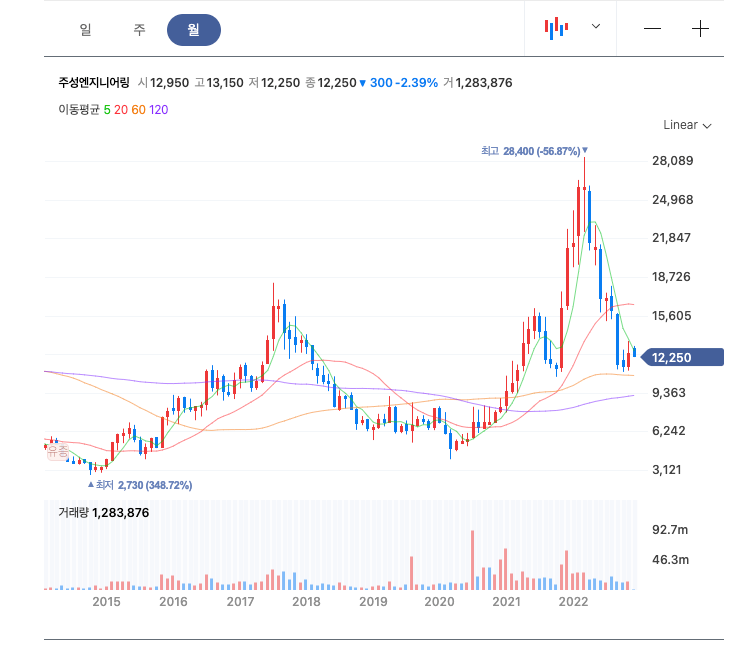Click the 이동평균 label

pos(79,110)
